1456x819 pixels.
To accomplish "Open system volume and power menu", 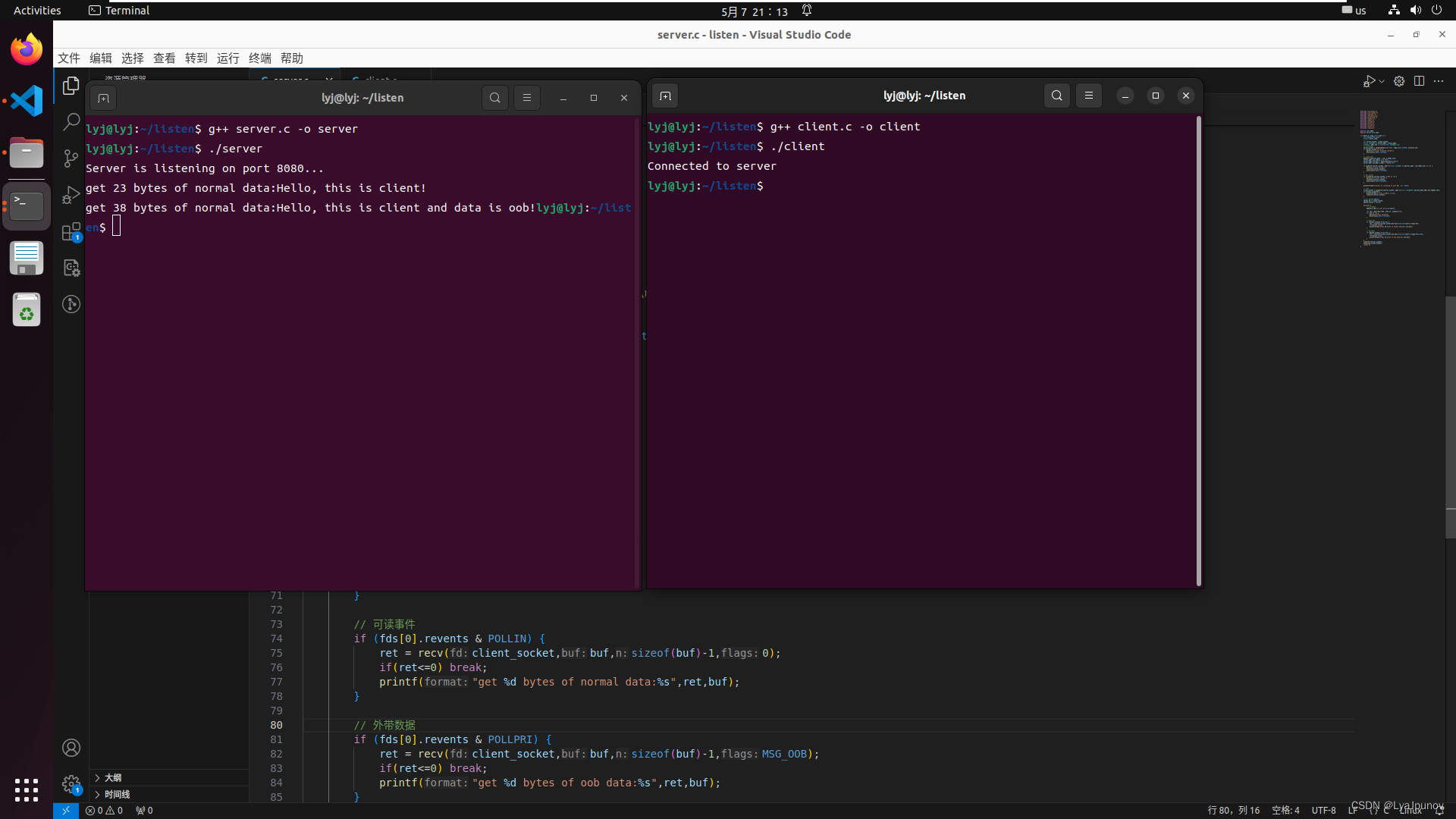I will pyautogui.click(x=1415, y=11).
